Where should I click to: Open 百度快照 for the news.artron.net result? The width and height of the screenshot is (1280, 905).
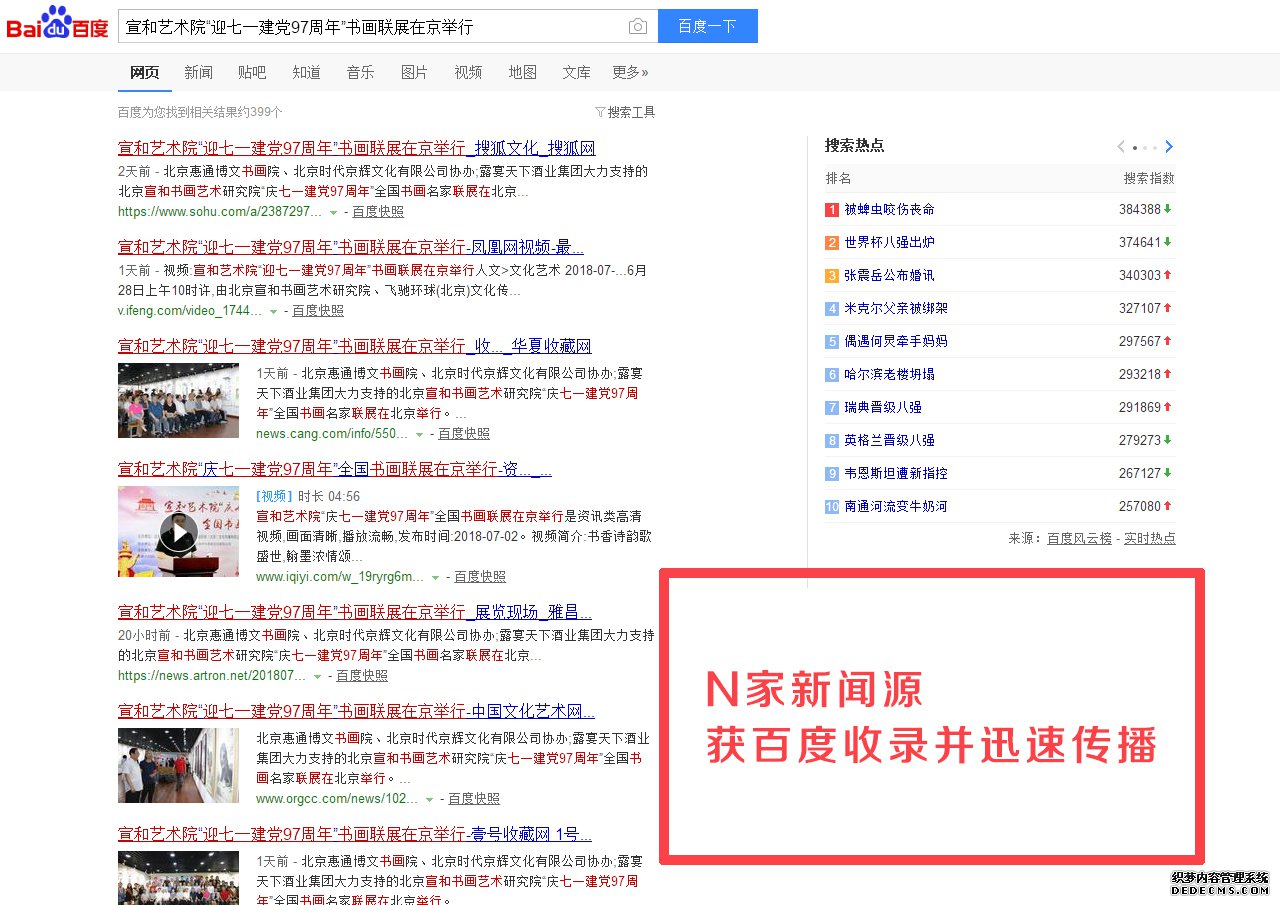point(362,676)
